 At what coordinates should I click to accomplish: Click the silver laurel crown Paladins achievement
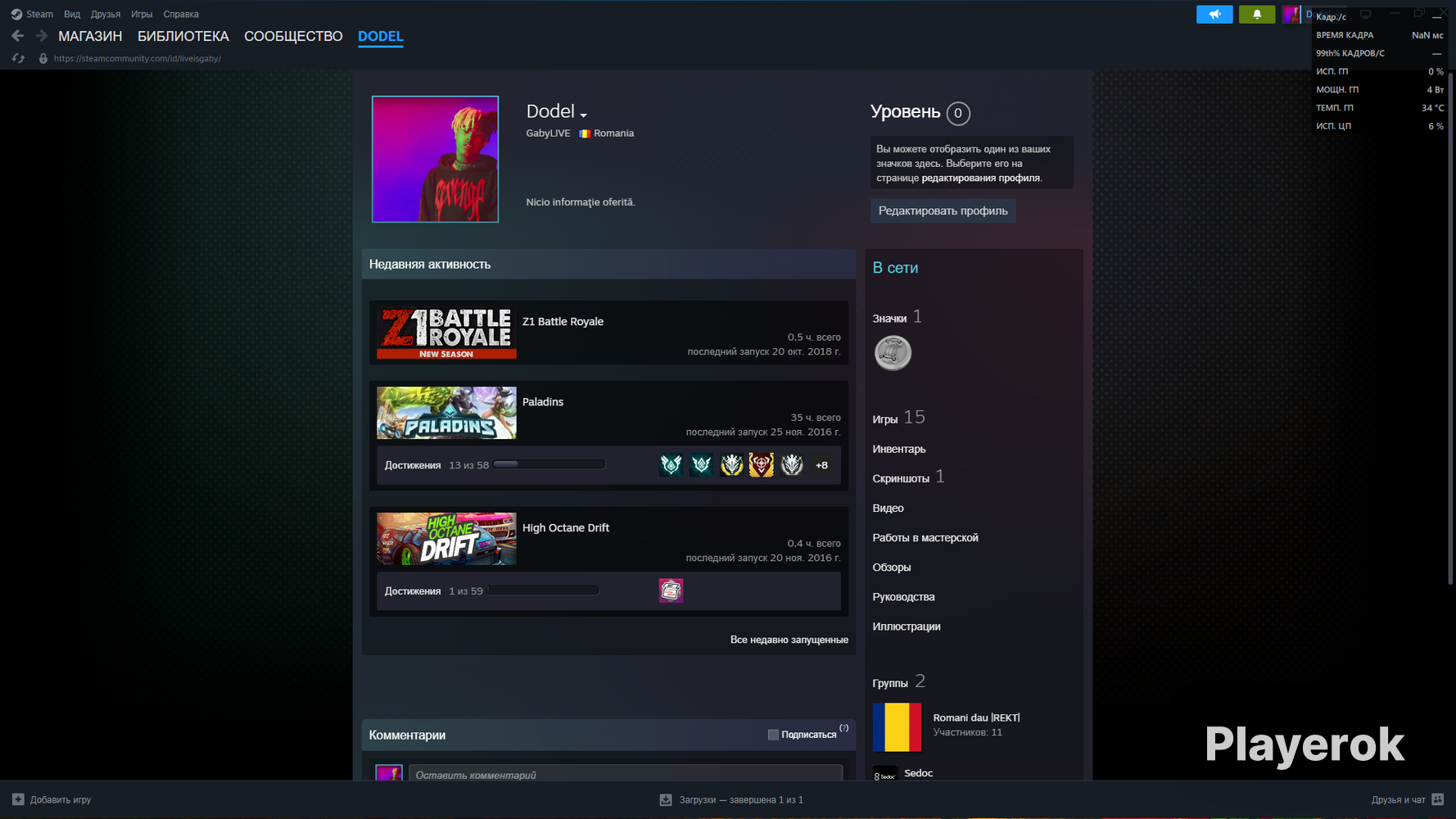[x=792, y=465]
